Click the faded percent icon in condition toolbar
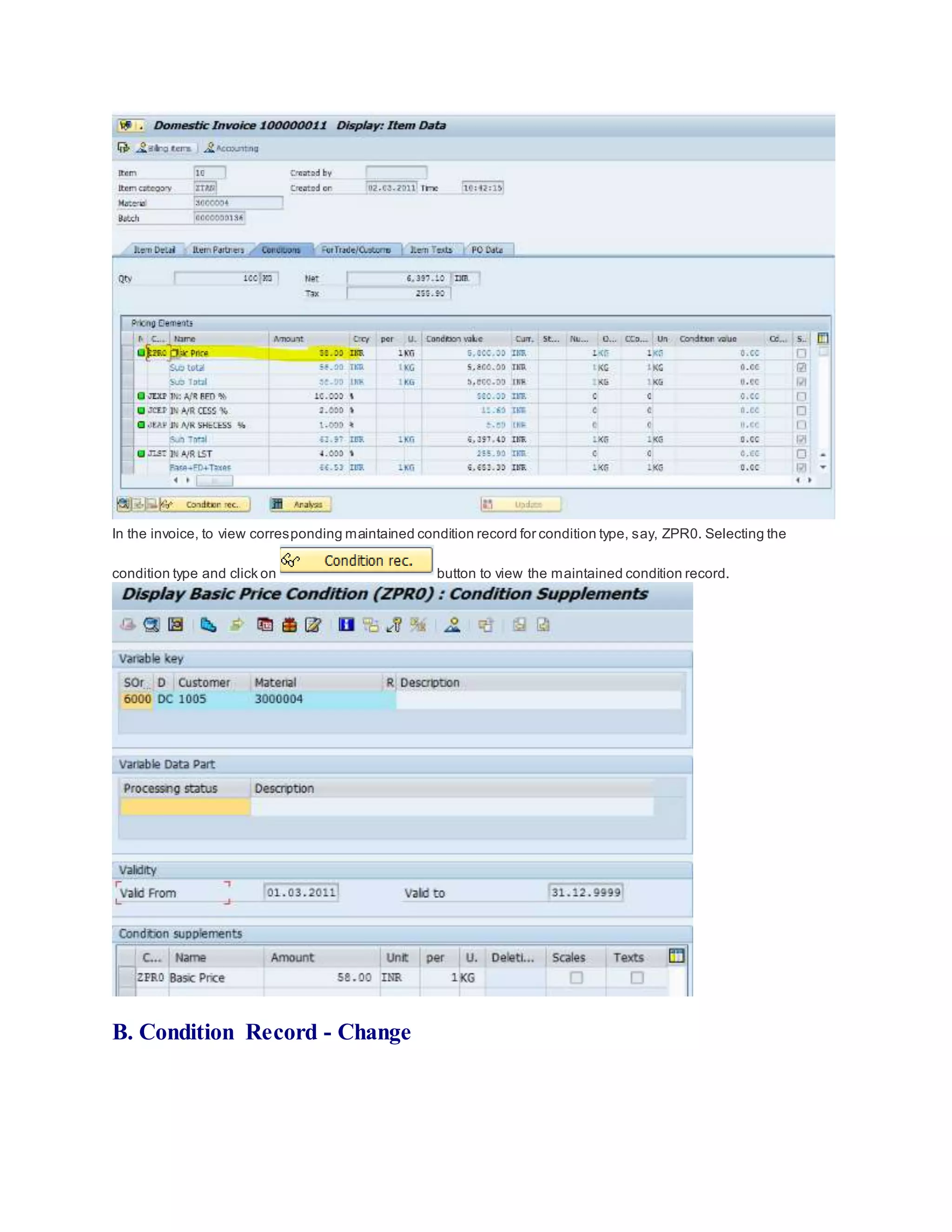 click(x=418, y=624)
